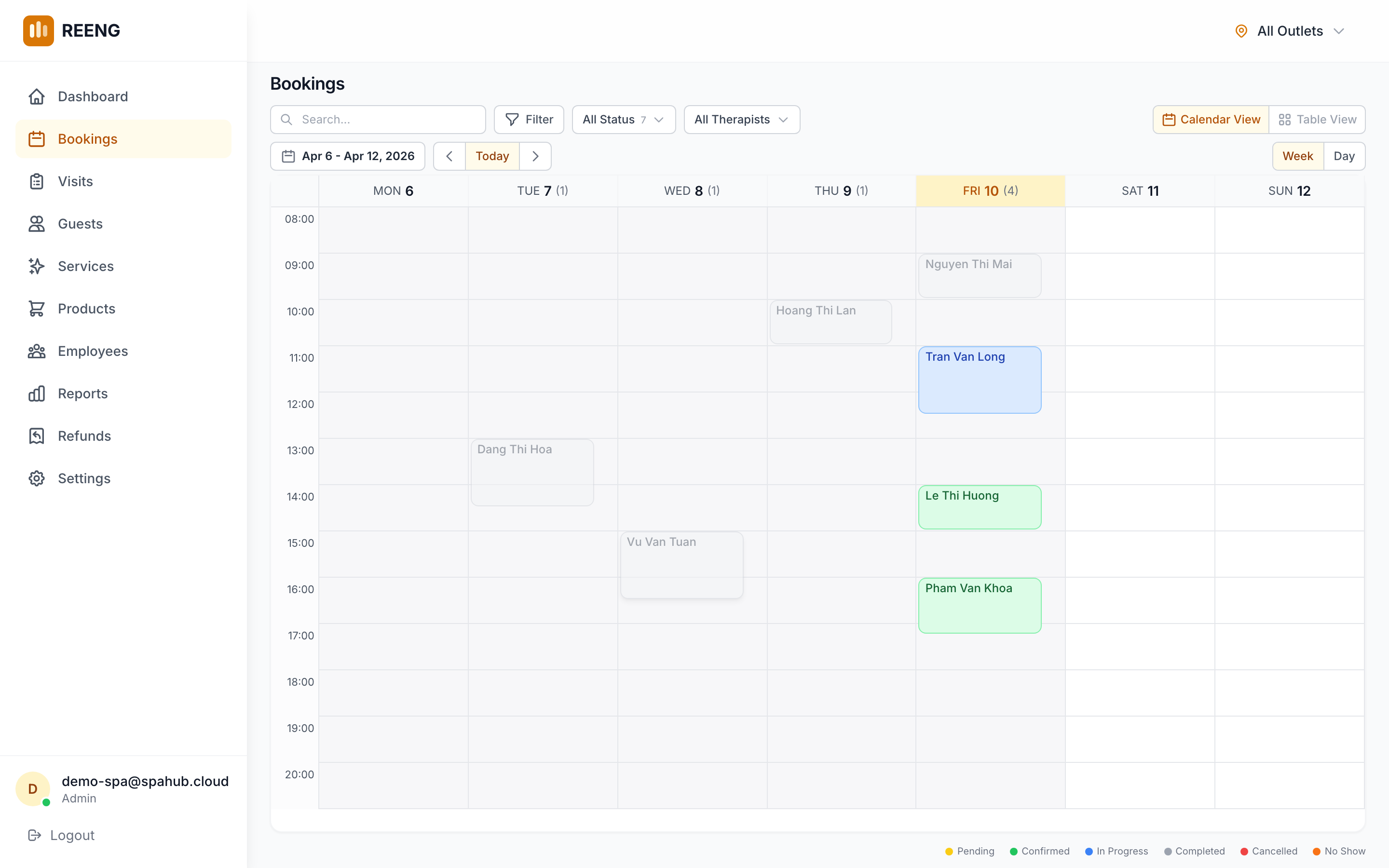This screenshot has width=1389, height=868.
Task: Click the Guests icon in the sidebar
Action: tap(37, 223)
